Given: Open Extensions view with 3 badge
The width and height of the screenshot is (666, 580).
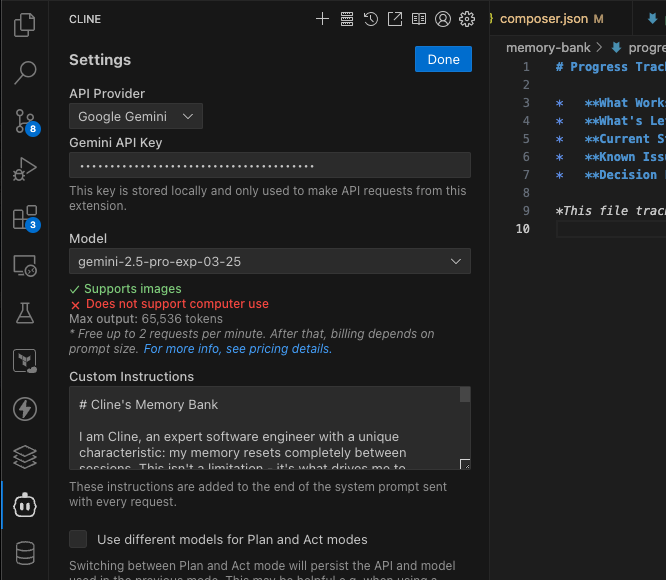Looking at the screenshot, I should (25, 217).
